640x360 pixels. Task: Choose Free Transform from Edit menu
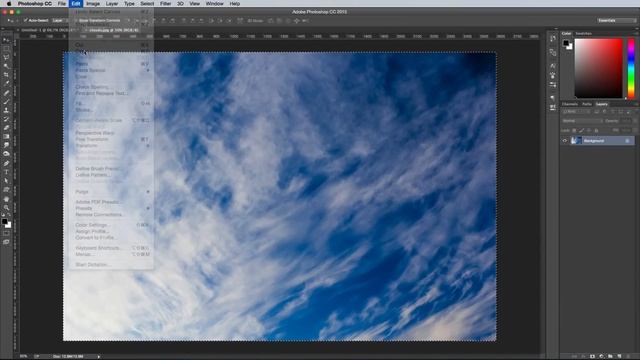(112, 139)
